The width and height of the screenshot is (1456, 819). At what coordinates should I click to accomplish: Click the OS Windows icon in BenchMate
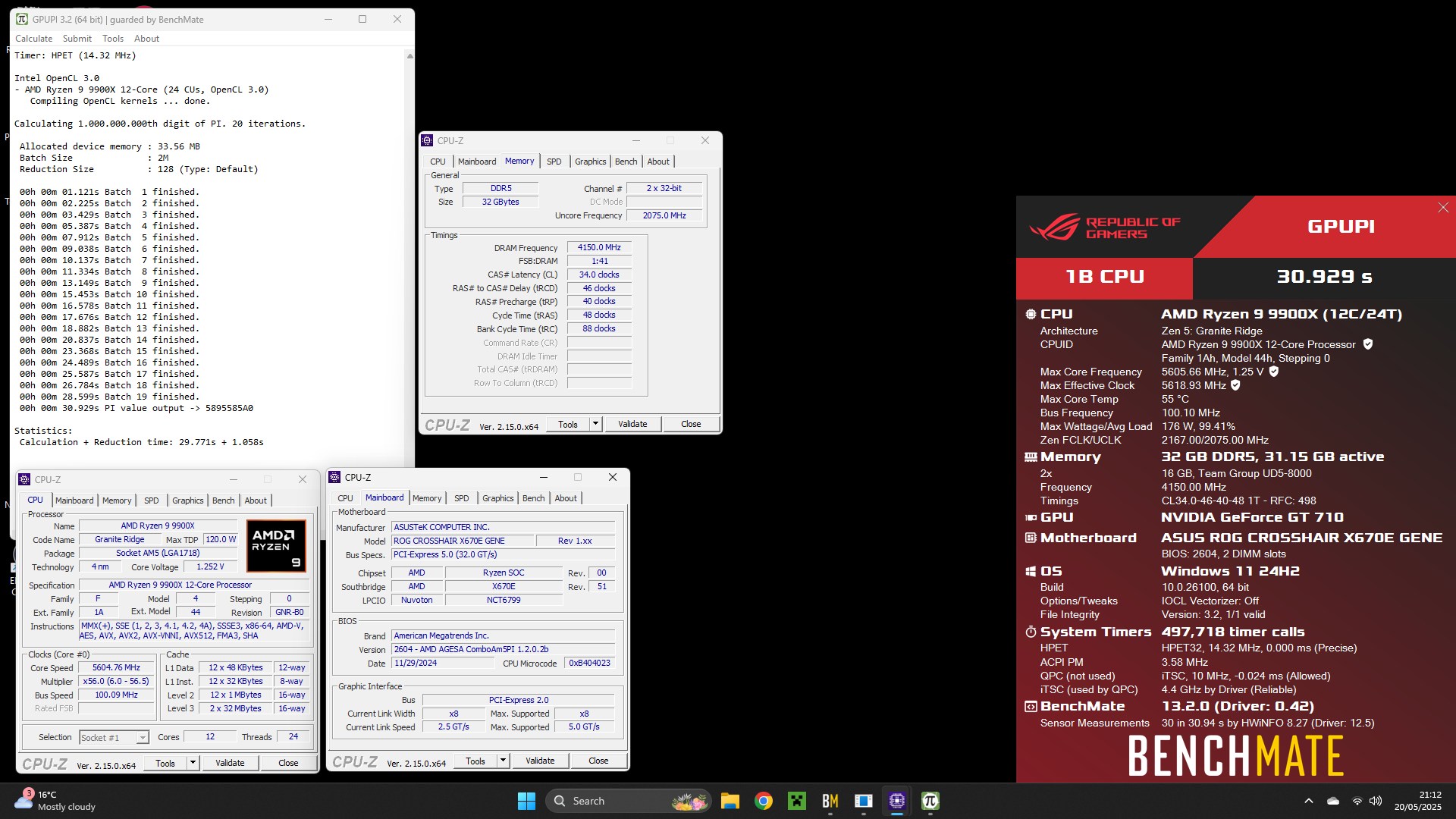tap(1031, 571)
